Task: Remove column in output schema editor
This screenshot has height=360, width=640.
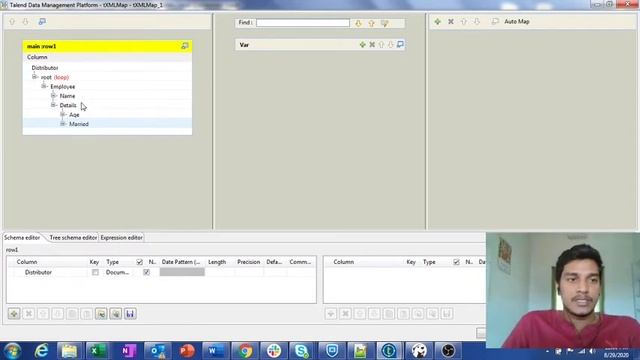Action: 345,313
